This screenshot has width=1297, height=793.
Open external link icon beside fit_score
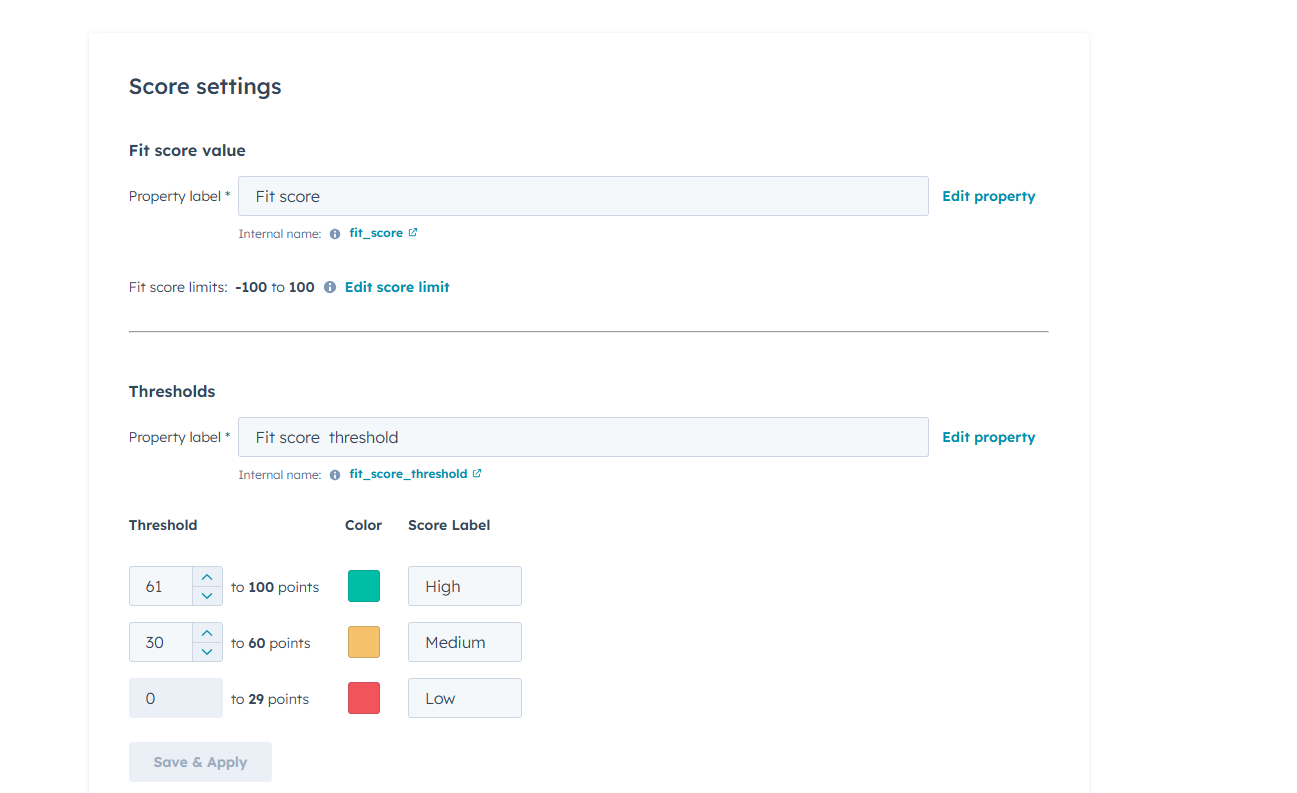pos(413,233)
